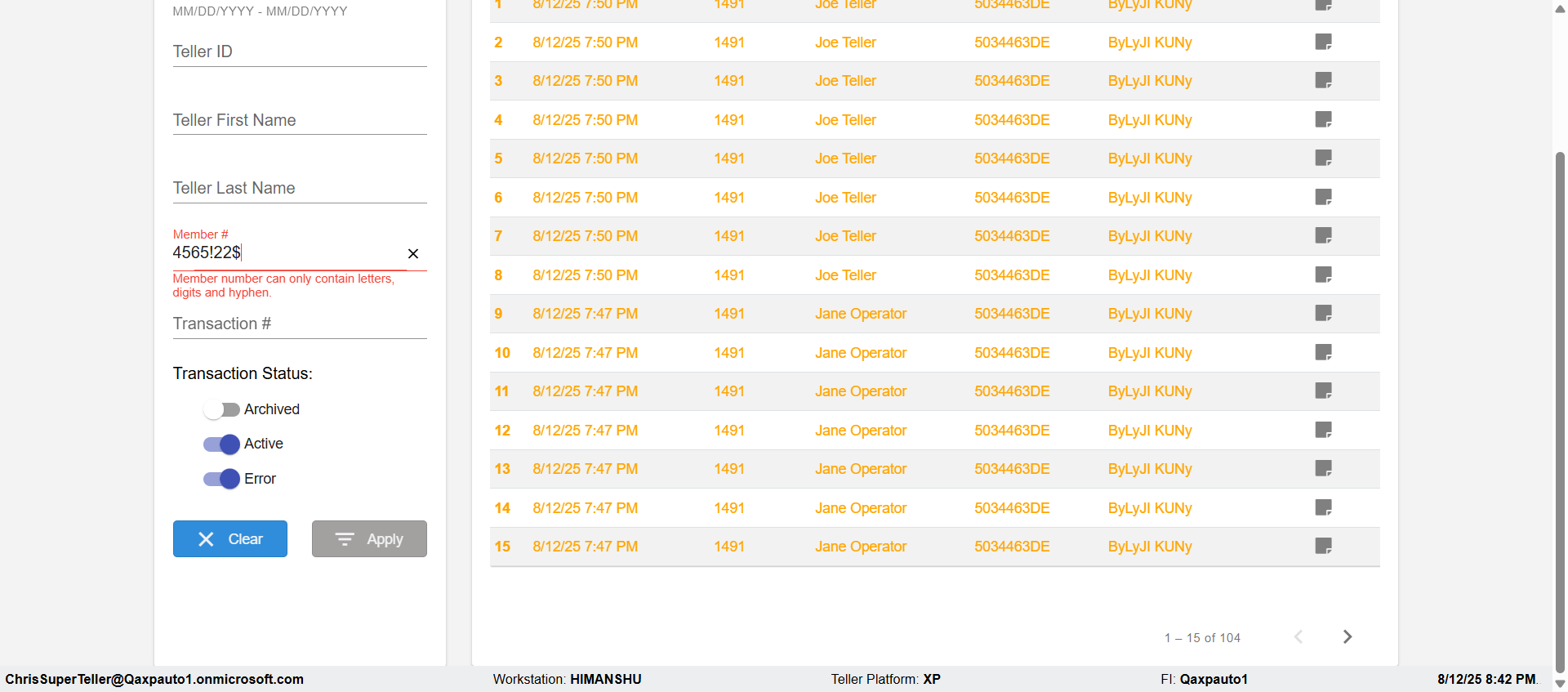Focus the Transaction # field
Image resolution: width=1568 pixels, height=692 pixels.
coord(299,324)
